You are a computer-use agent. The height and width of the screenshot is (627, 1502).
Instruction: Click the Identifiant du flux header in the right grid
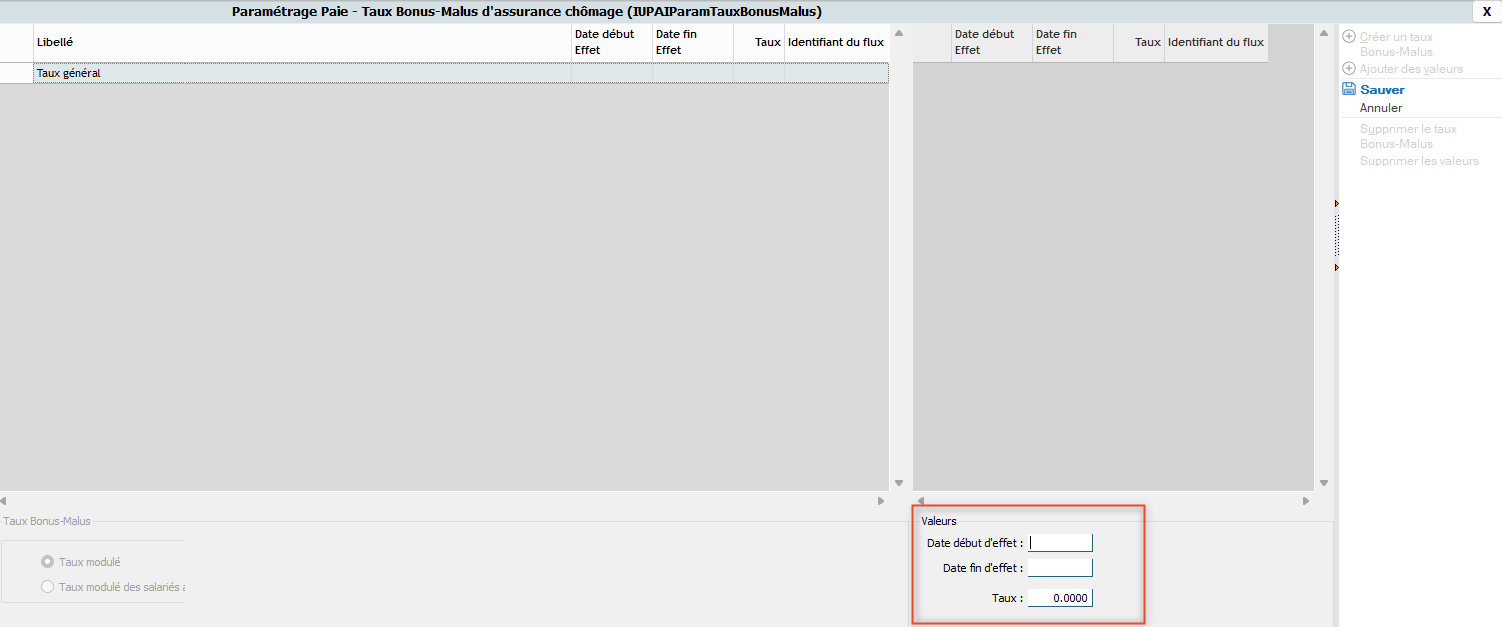tap(1215, 42)
